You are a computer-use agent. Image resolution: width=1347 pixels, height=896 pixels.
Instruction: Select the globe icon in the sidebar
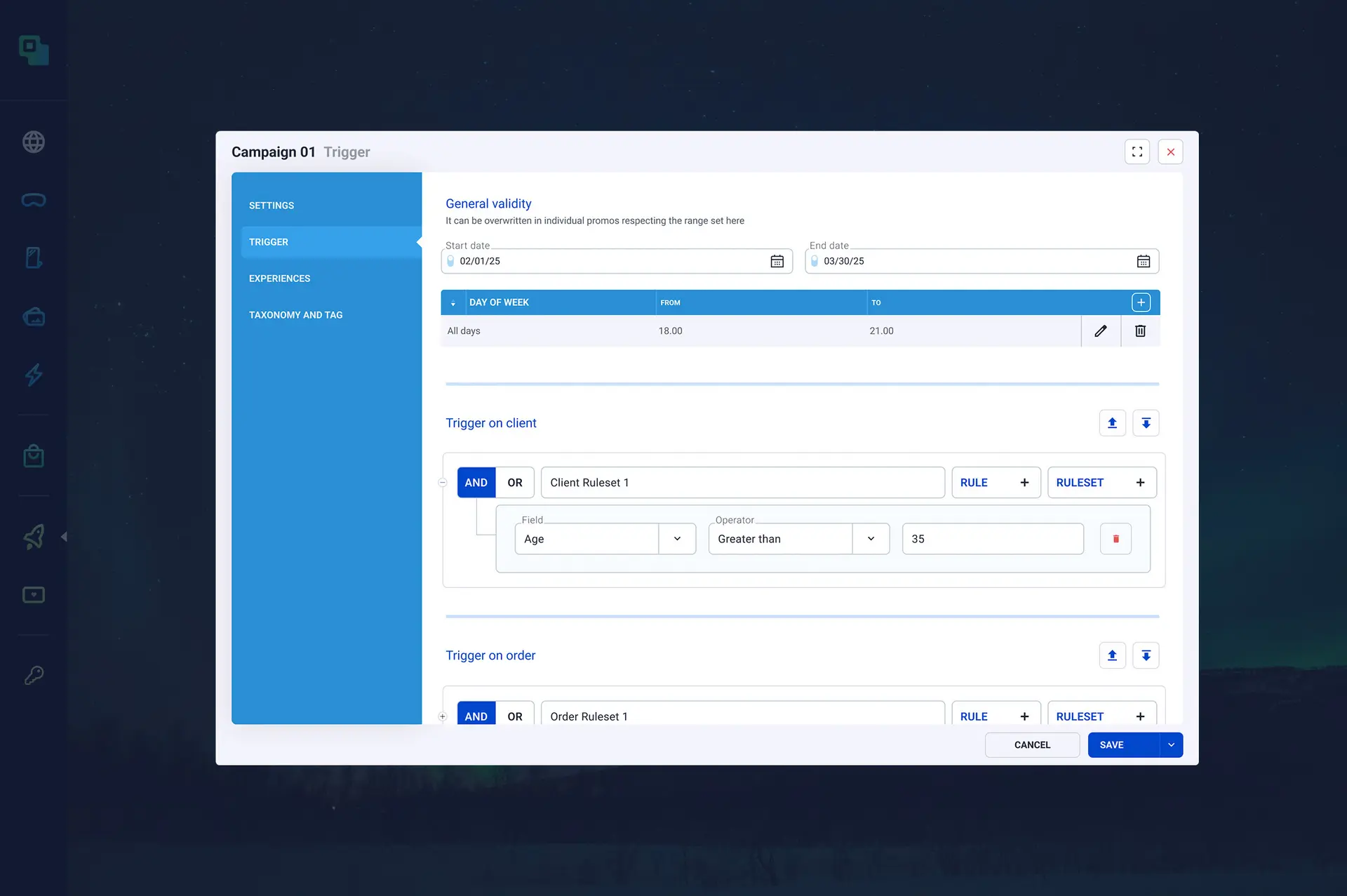click(33, 142)
